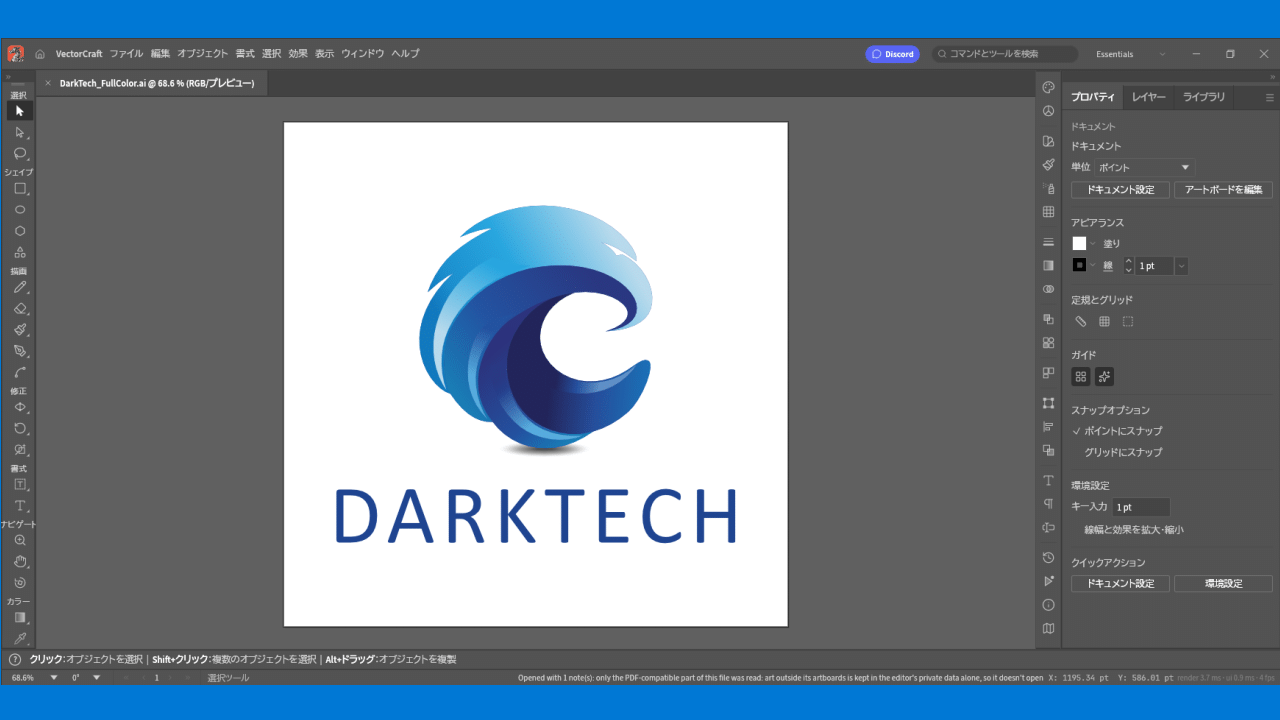Screen dimensions: 1280x720
Task: Click 環境設定 button under クイックアクション
Action: [x=1223, y=583]
